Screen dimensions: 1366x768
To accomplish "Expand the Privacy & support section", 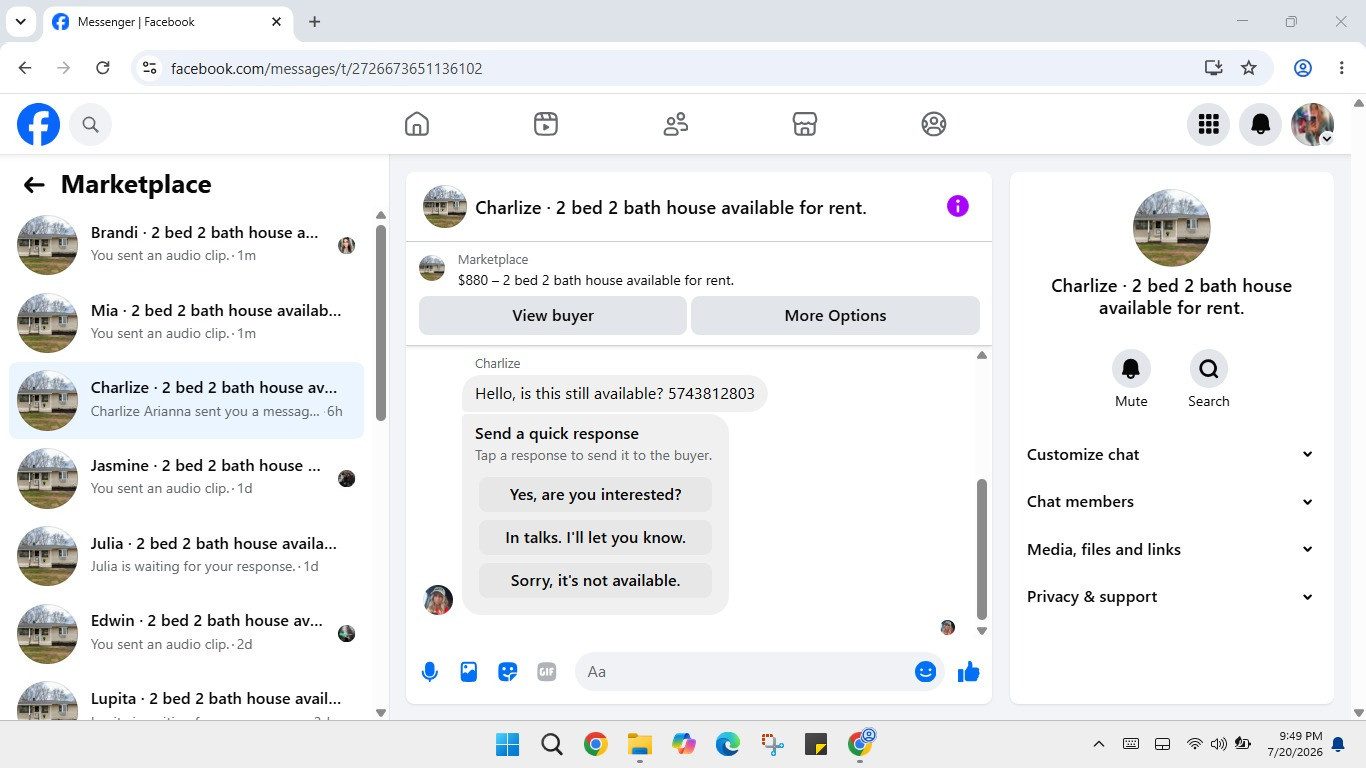I will pyautogui.click(x=1171, y=597).
